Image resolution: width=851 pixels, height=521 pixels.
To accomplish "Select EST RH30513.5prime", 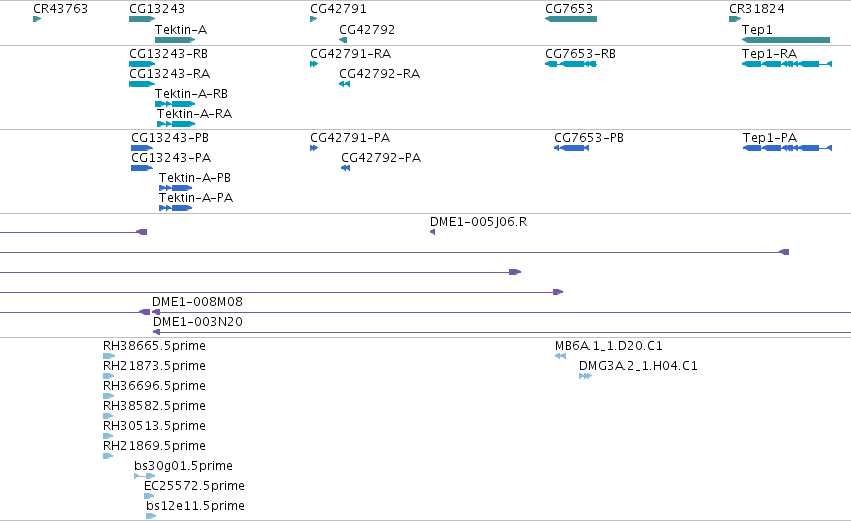I will [154, 426].
